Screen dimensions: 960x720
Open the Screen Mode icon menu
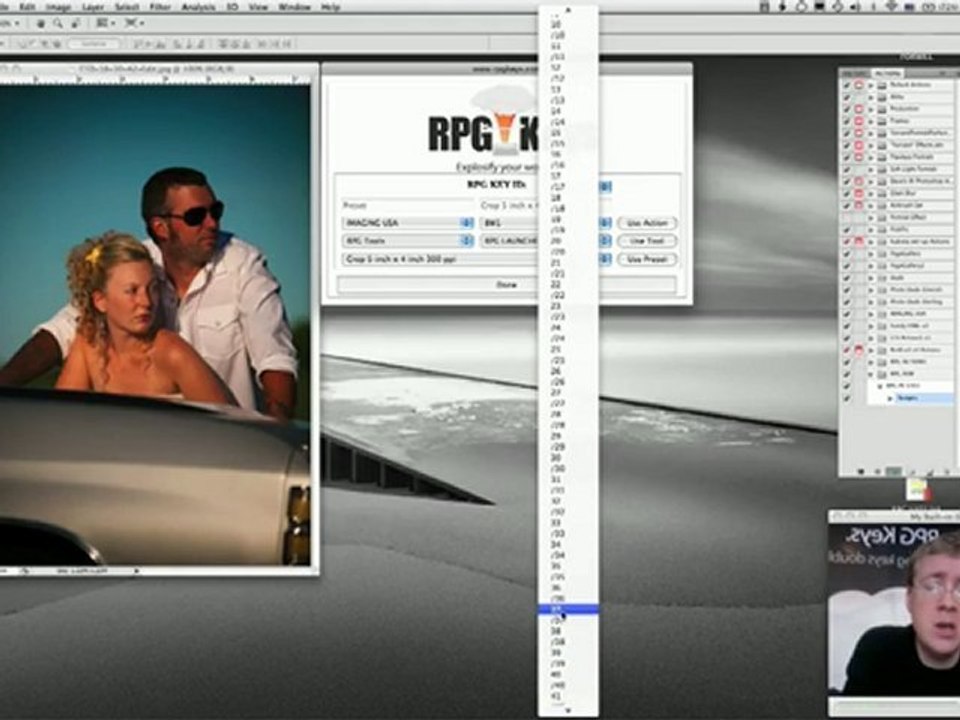[134, 23]
